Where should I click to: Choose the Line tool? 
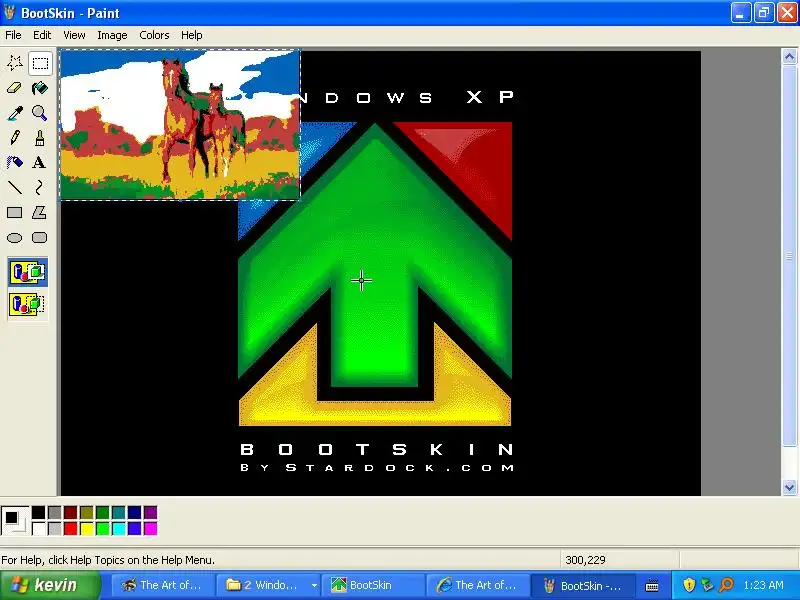tap(15, 188)
